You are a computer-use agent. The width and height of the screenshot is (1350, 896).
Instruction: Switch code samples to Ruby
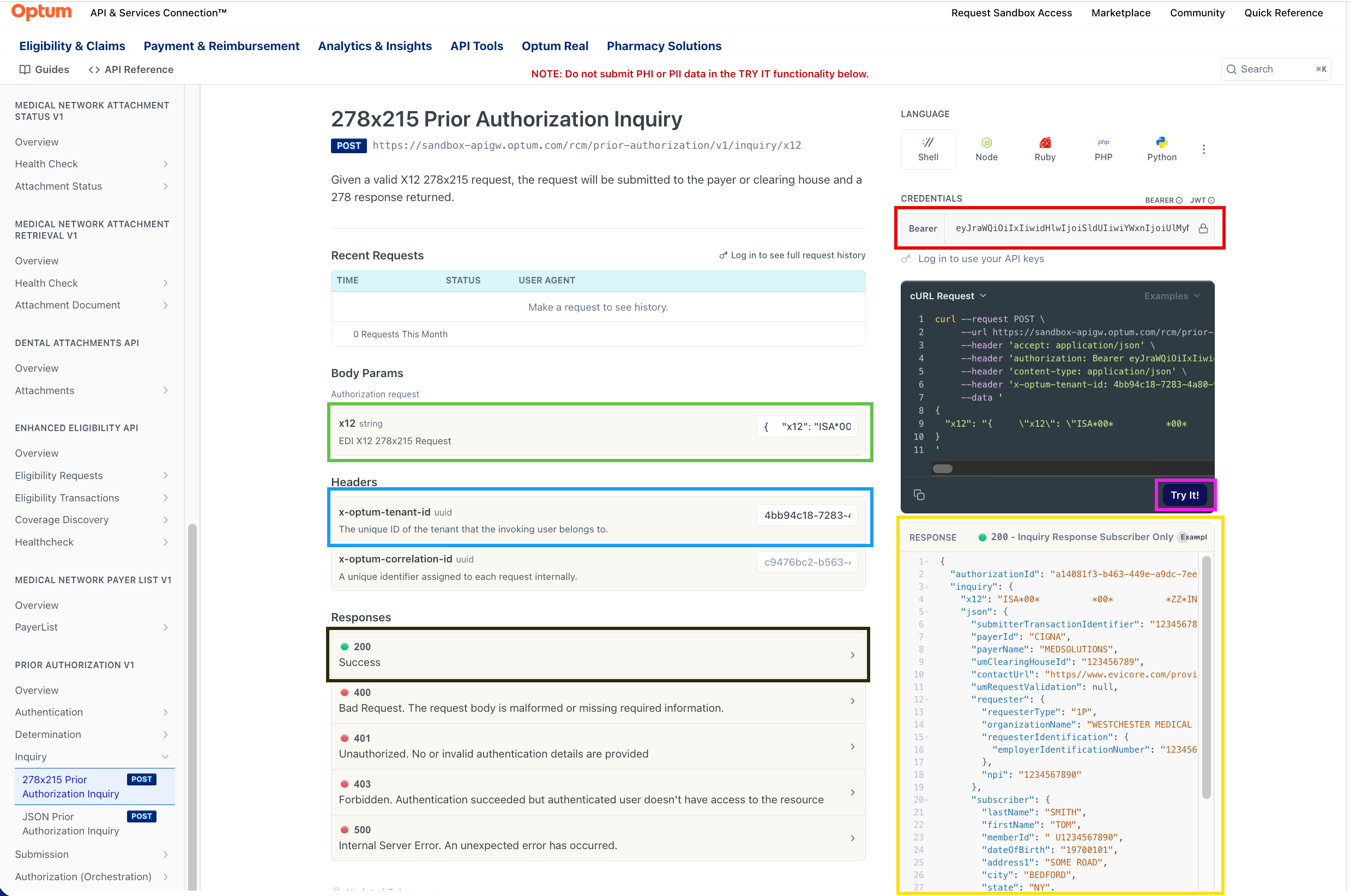pos(1045,149)
